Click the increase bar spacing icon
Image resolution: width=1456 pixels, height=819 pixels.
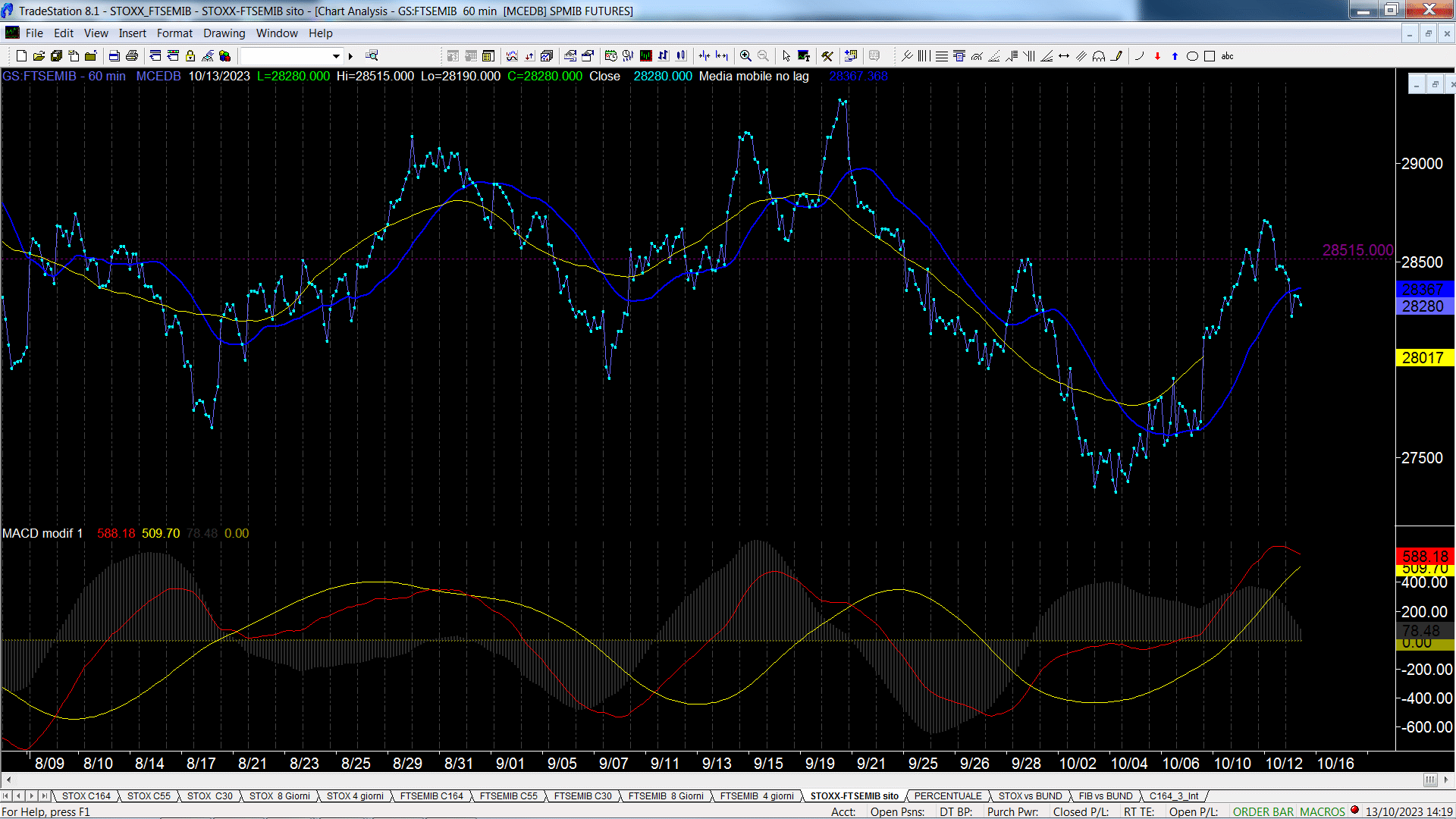pyautogui.click(x=721, y=55)
